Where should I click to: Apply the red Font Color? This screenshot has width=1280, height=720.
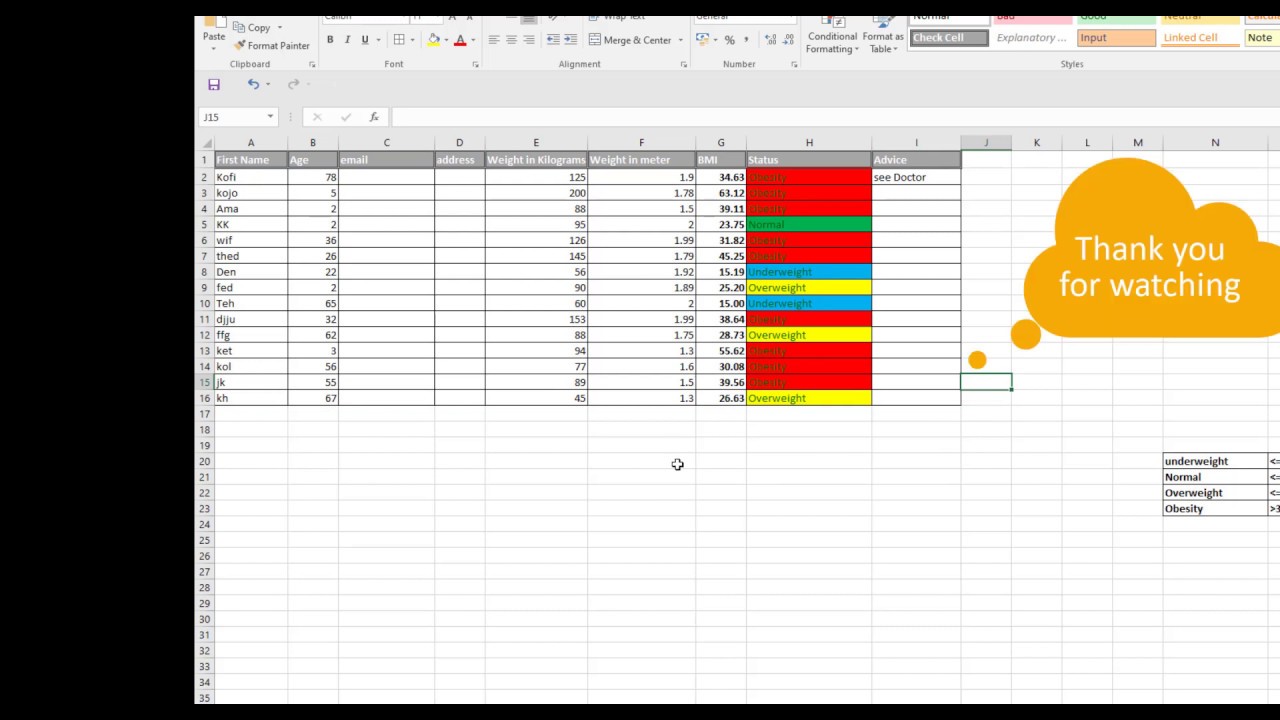click(460, 40)
